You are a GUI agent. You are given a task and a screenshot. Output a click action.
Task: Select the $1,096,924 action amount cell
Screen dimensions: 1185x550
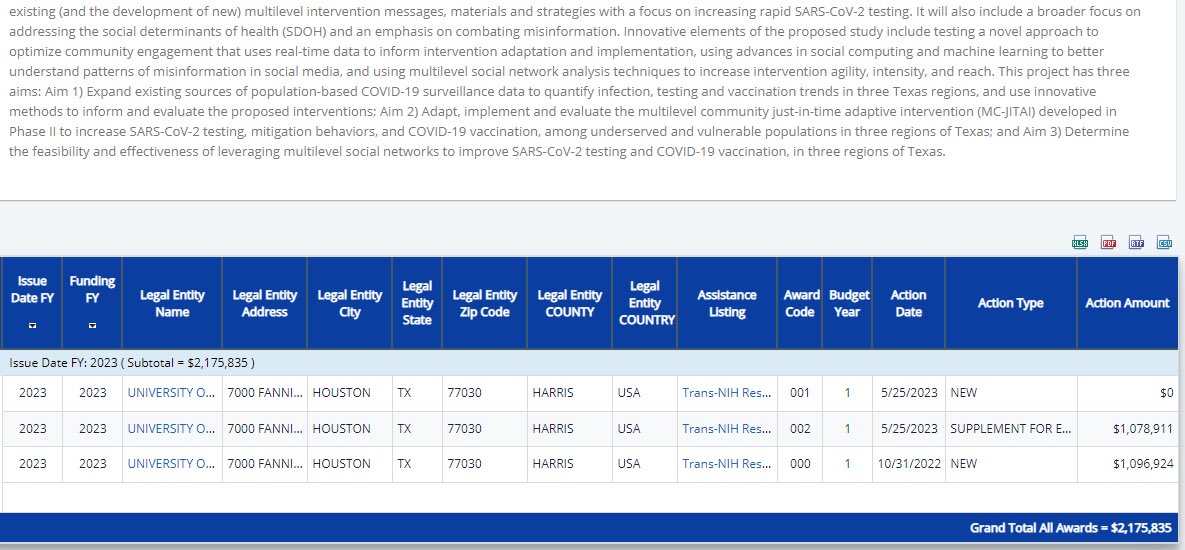[1128, 464]
